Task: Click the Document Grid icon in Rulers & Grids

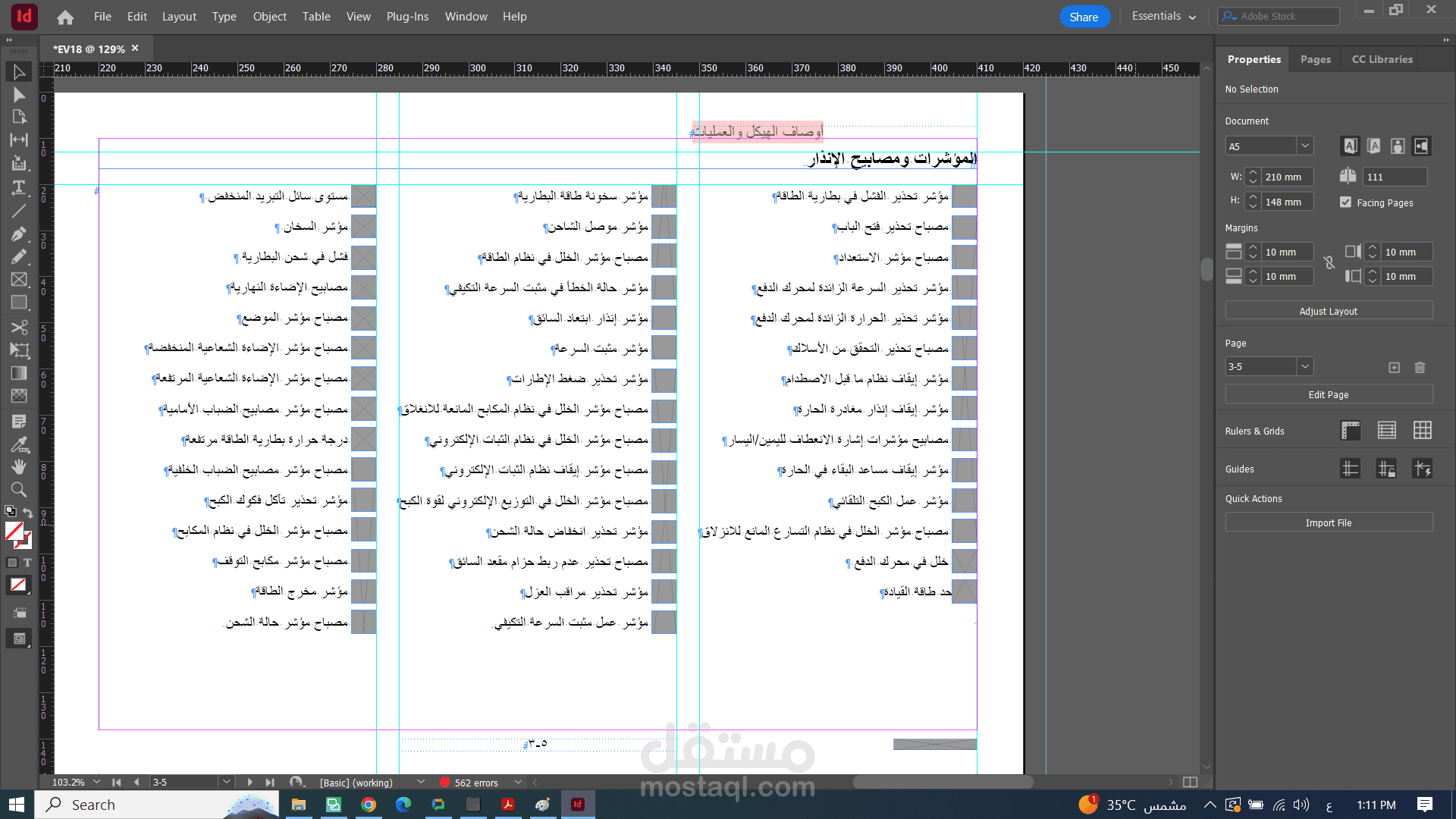Action: (x=1422, y=431)
